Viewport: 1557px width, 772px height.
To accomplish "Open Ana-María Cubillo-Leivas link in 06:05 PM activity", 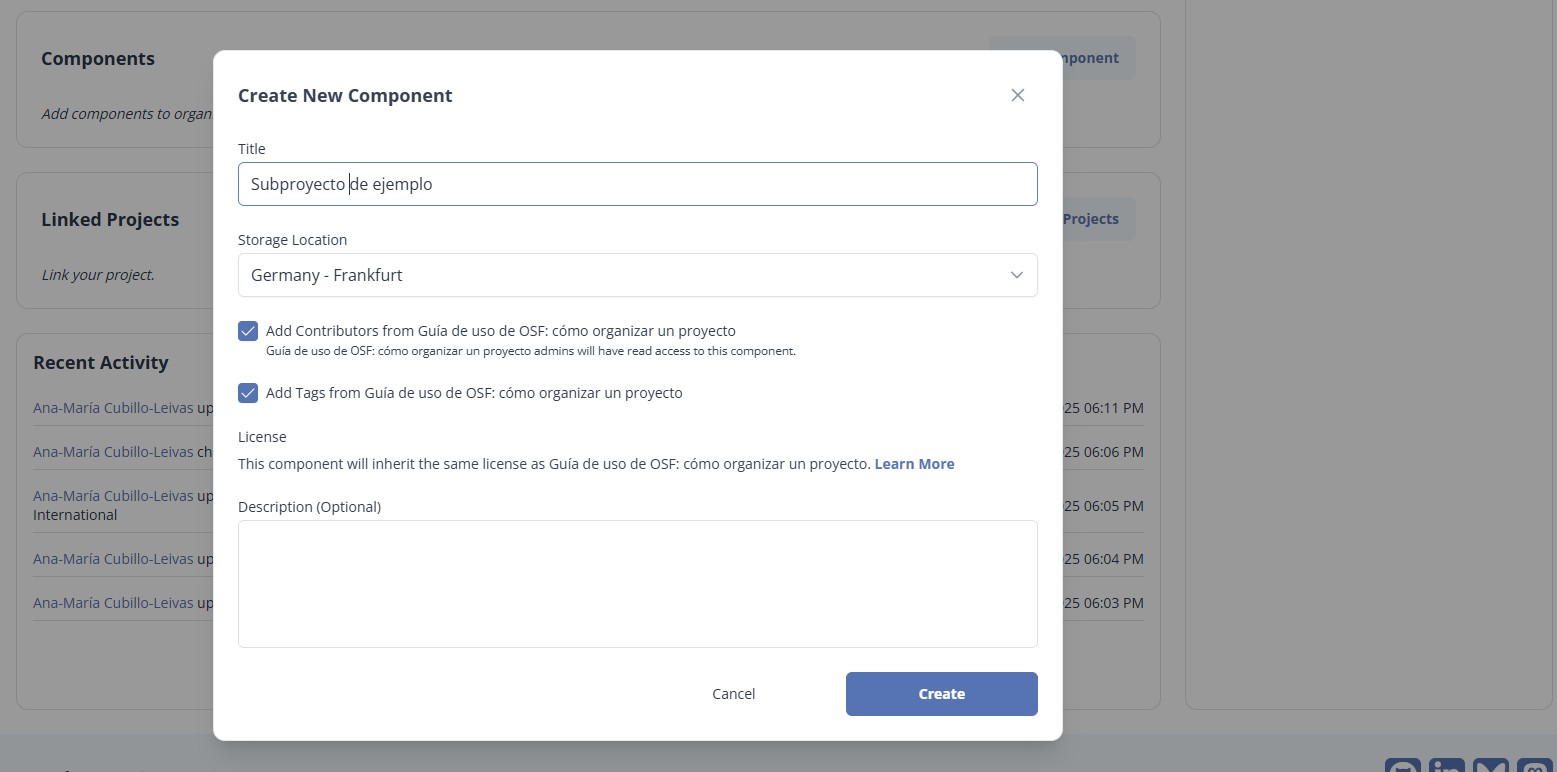I will click(x=113, y=496).
